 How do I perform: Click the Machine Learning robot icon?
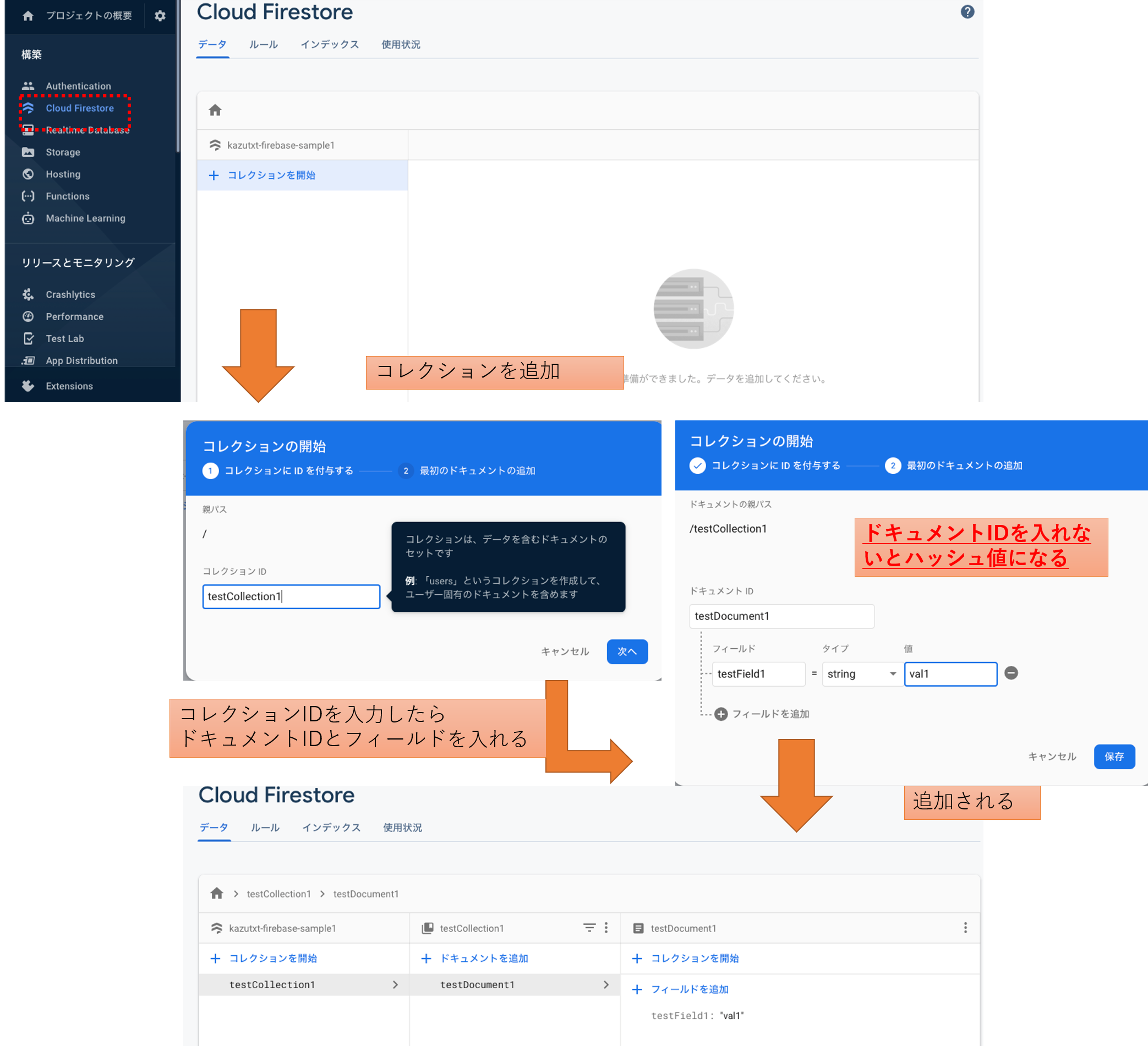click(x=28, y=218)
